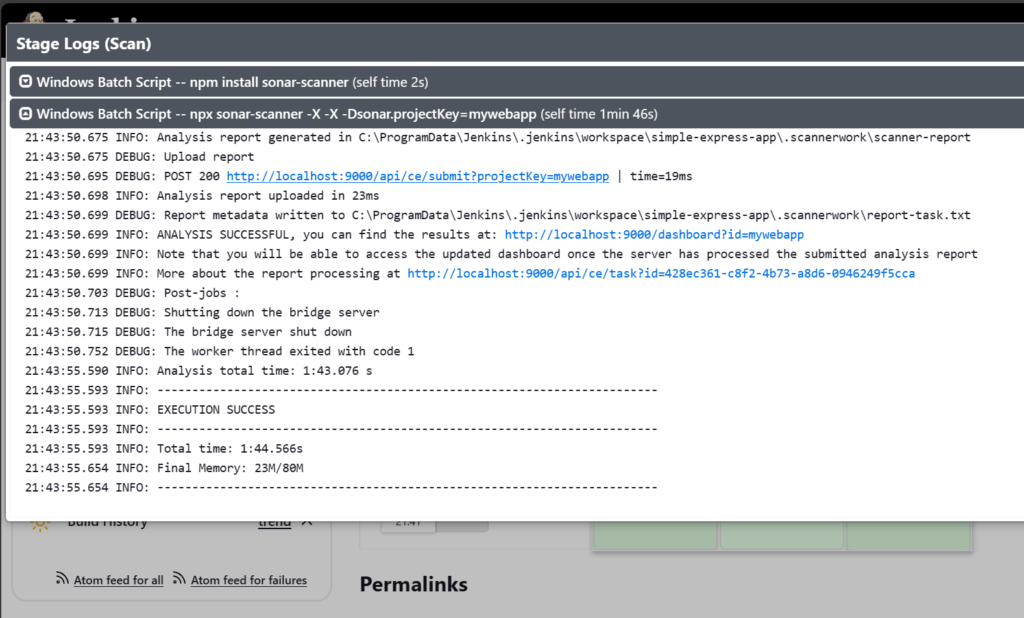The image size is (1024, 618).
Task: Click the Jenkins logo icon at top left
Action: pos(34,18)
